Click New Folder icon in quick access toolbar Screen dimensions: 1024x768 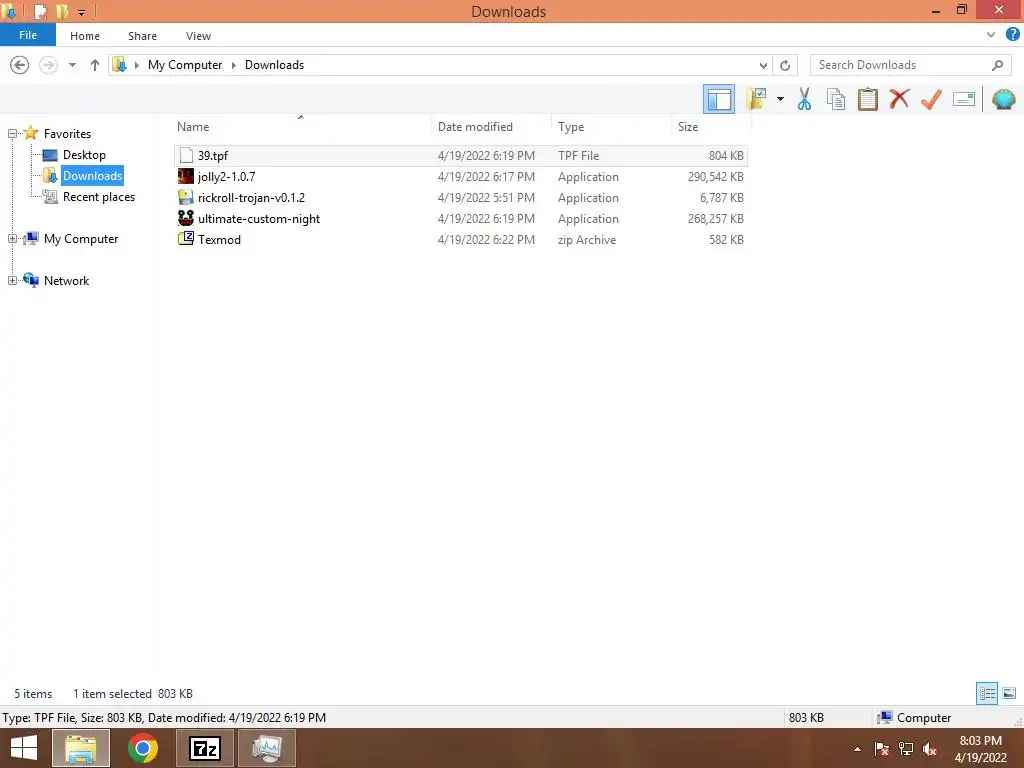click(62, 11)
